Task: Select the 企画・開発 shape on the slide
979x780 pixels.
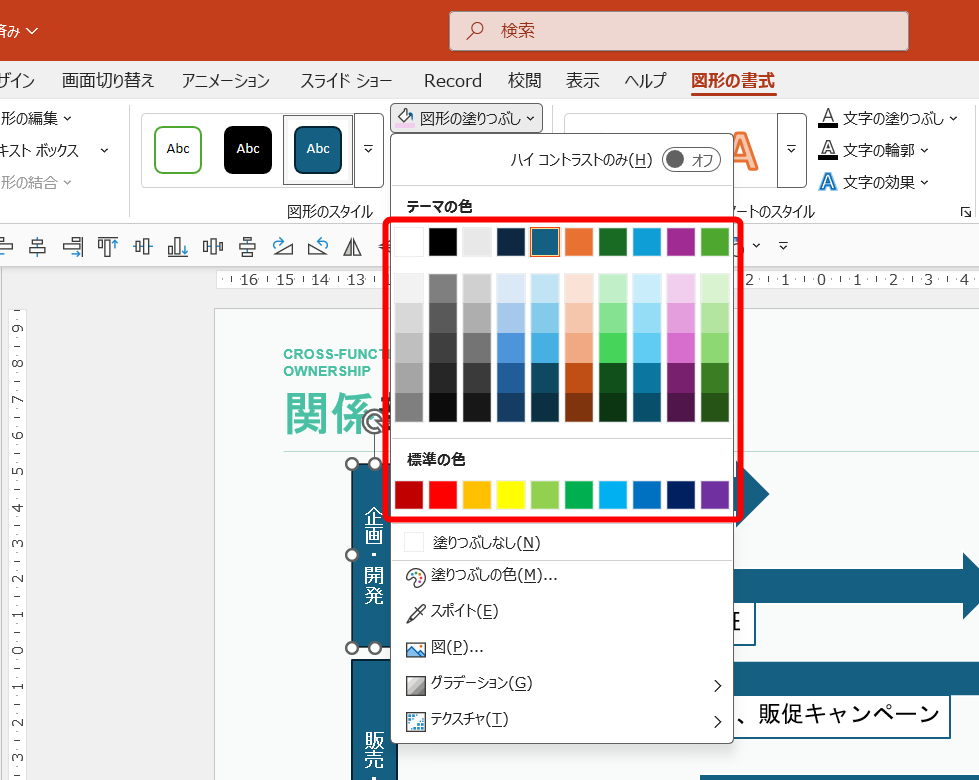Action: coord(373,556)
